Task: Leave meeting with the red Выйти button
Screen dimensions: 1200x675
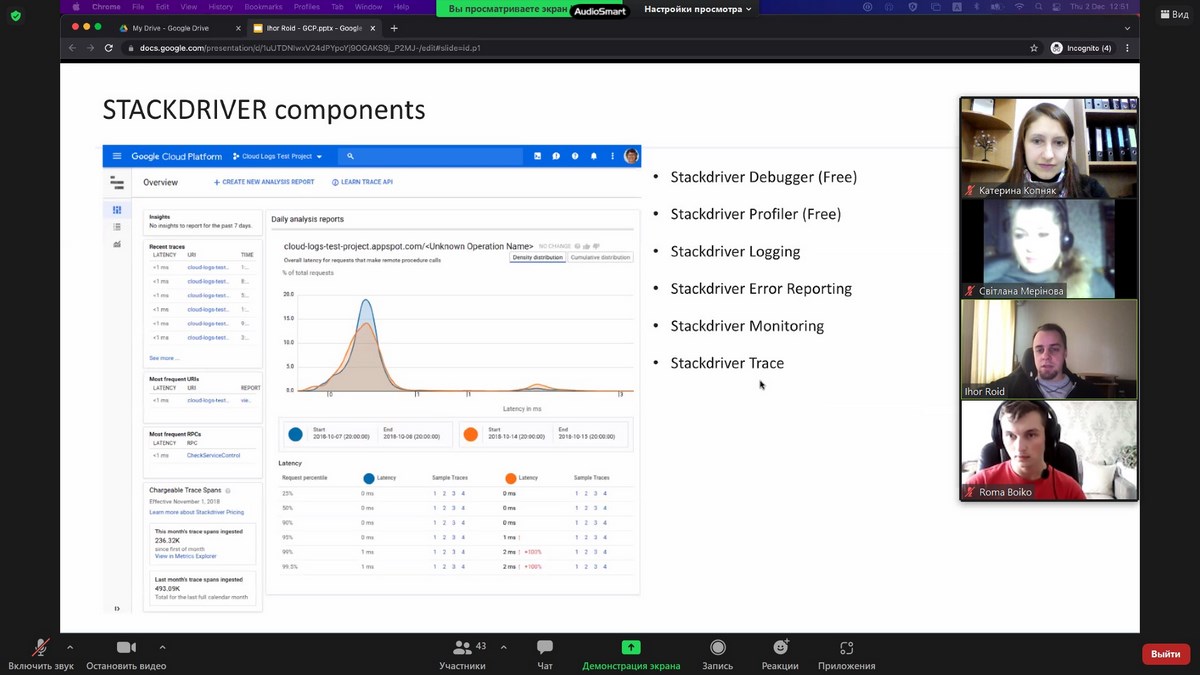Action: (x=1165, y=654)
